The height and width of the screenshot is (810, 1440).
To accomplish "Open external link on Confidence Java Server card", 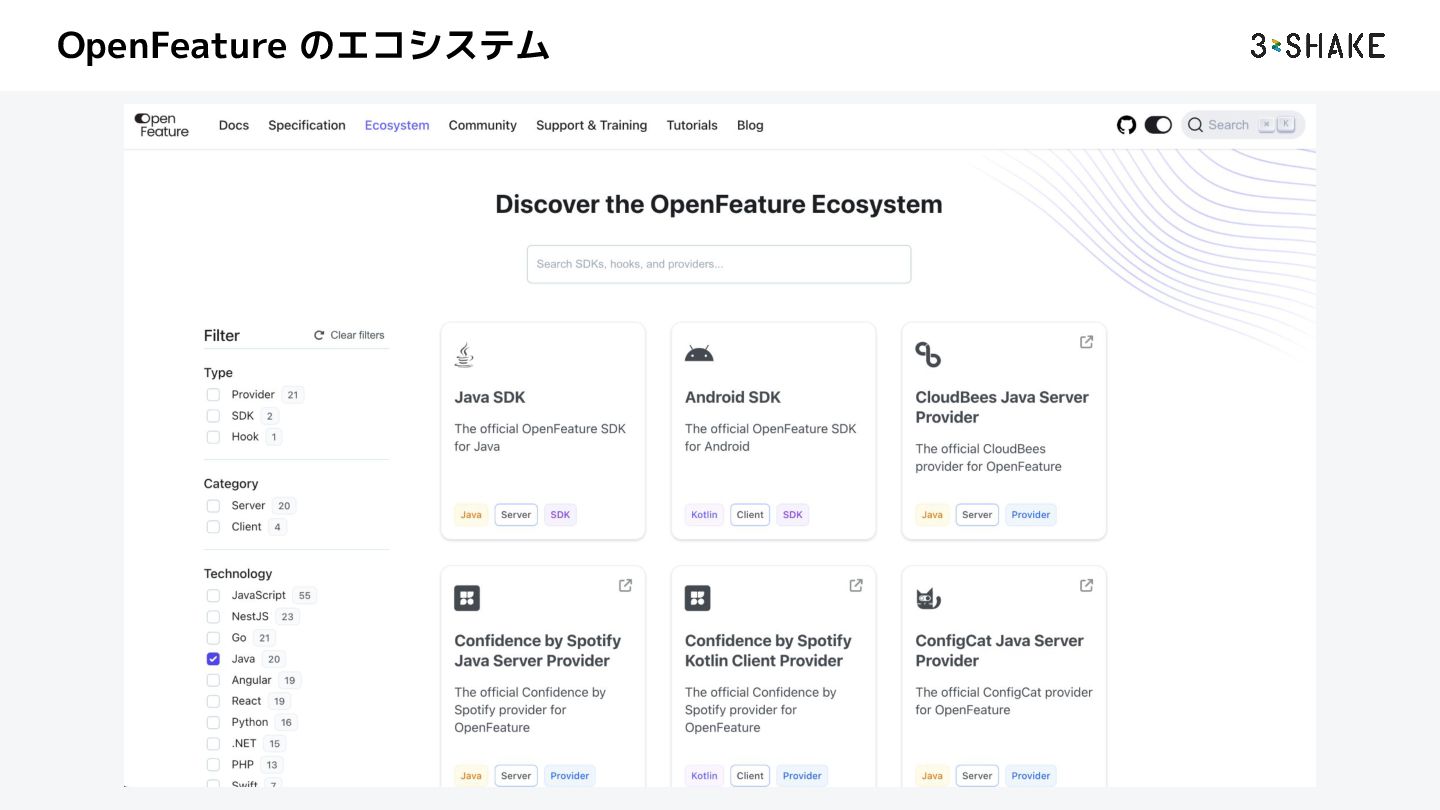I will click(x=625, y=585).
